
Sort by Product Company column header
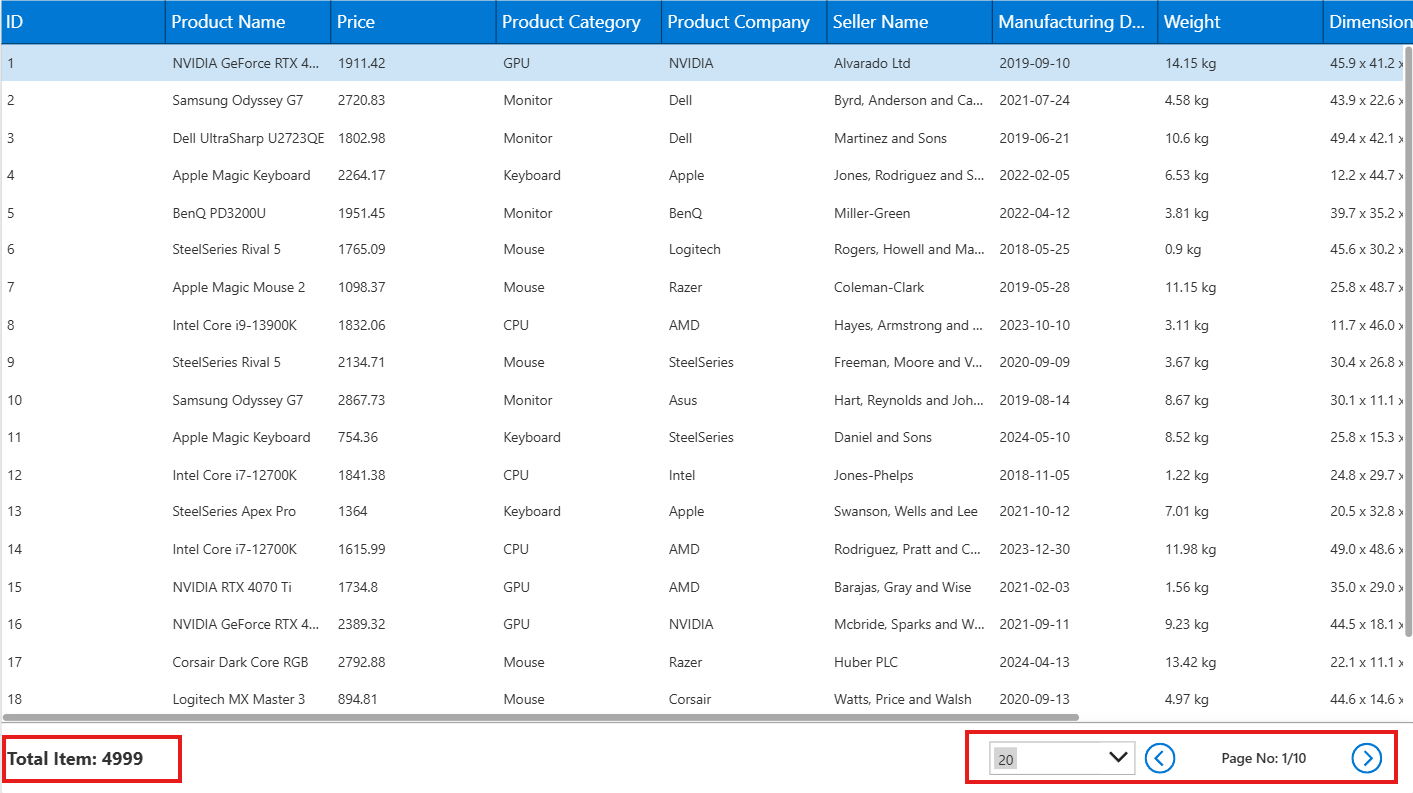click(x=744, y=22)
